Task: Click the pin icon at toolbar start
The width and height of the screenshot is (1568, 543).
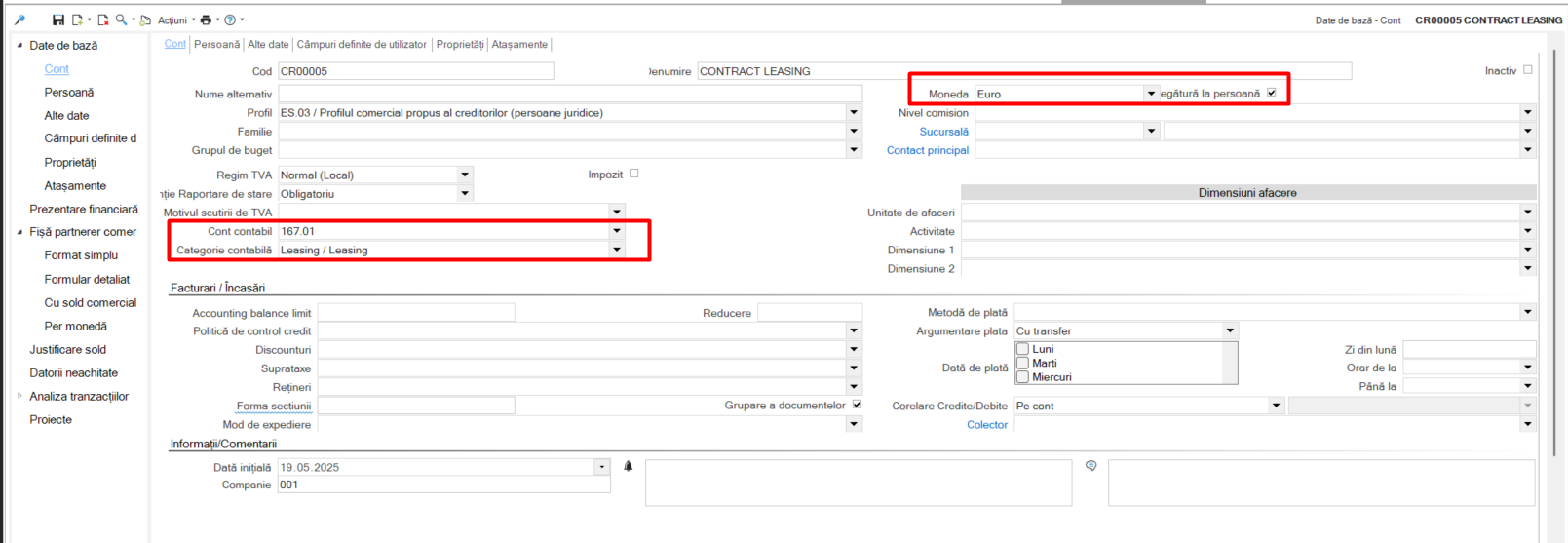Action: pyautogui.click(x=19, y=19)
